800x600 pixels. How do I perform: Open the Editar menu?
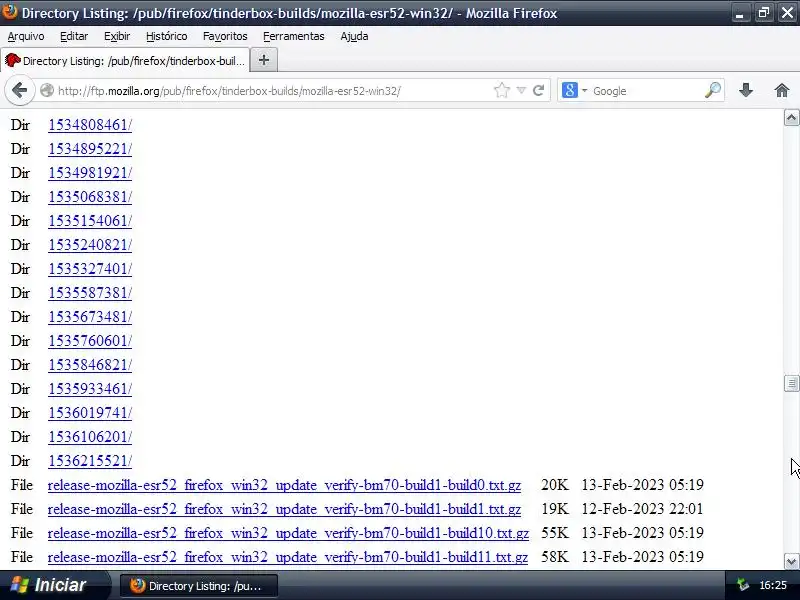click(74, 36)
